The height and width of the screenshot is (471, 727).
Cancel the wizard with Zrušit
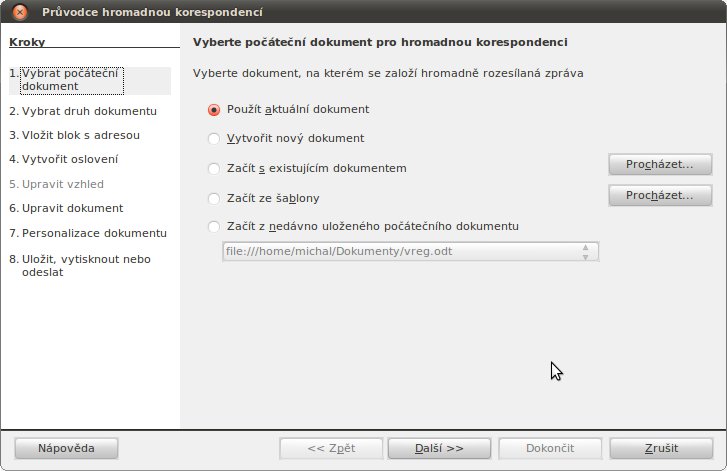(661, 448)
